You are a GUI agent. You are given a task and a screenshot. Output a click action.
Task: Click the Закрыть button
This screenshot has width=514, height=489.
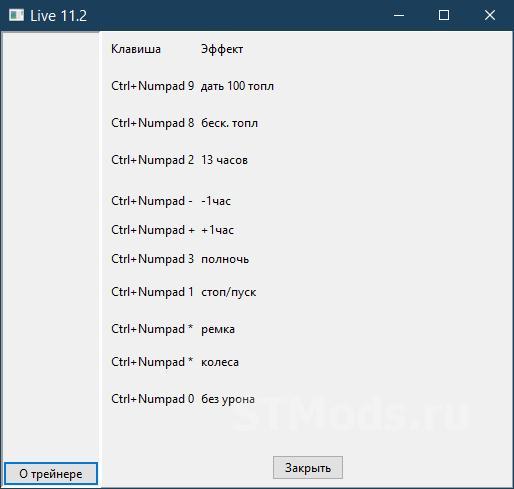click(308, 467)
